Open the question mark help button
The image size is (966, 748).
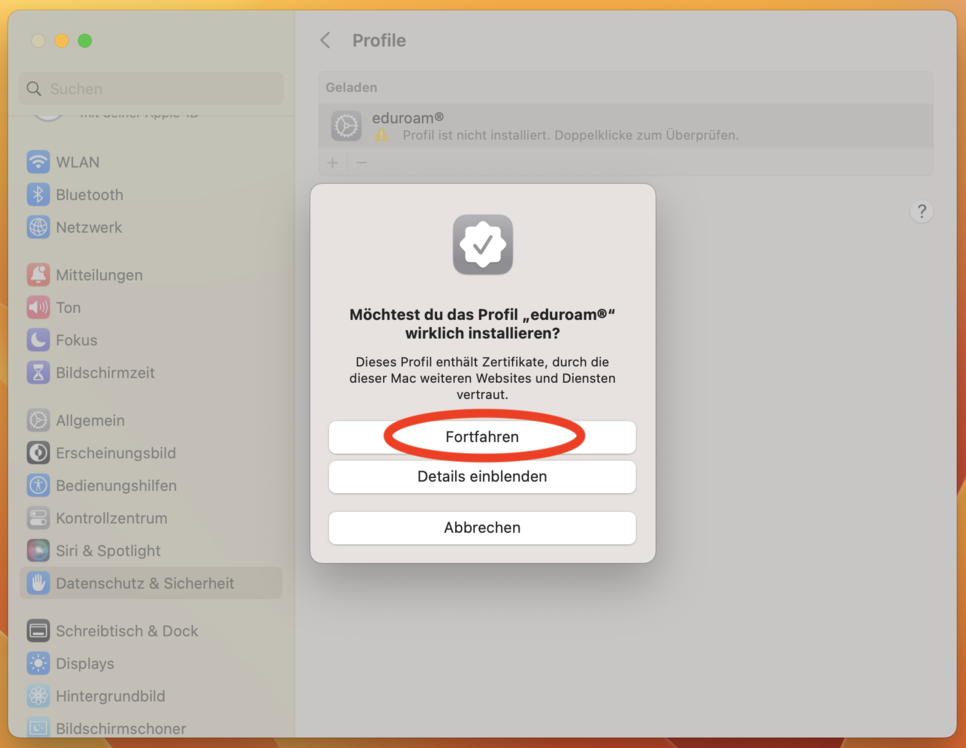tap(922, 212)
